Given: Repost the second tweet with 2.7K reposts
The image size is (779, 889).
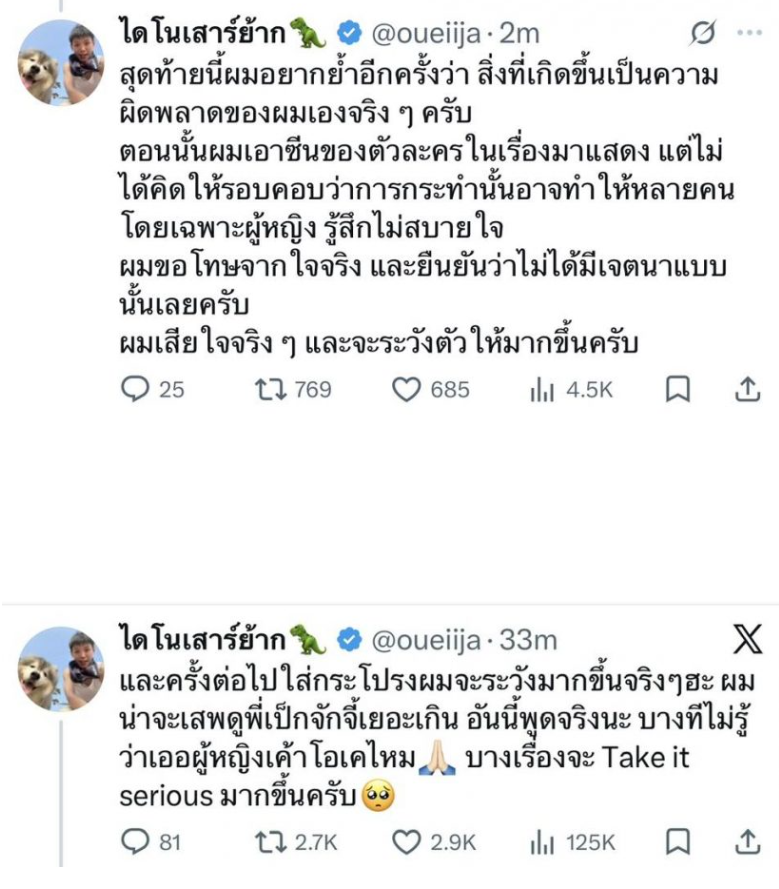Looking at the screenshot, I should tap(269, 843).
